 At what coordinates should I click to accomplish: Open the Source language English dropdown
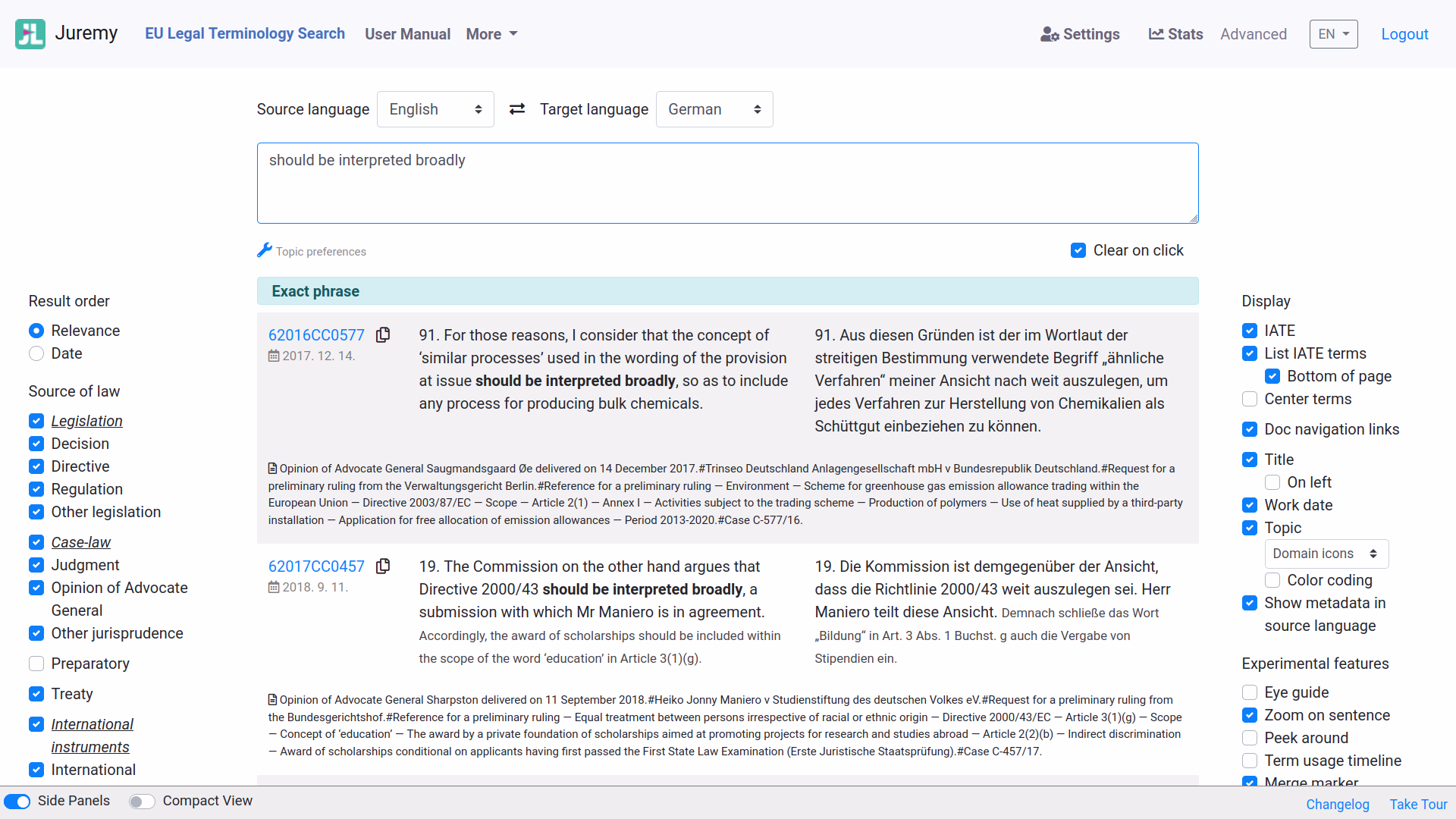(x=435, y=109)
